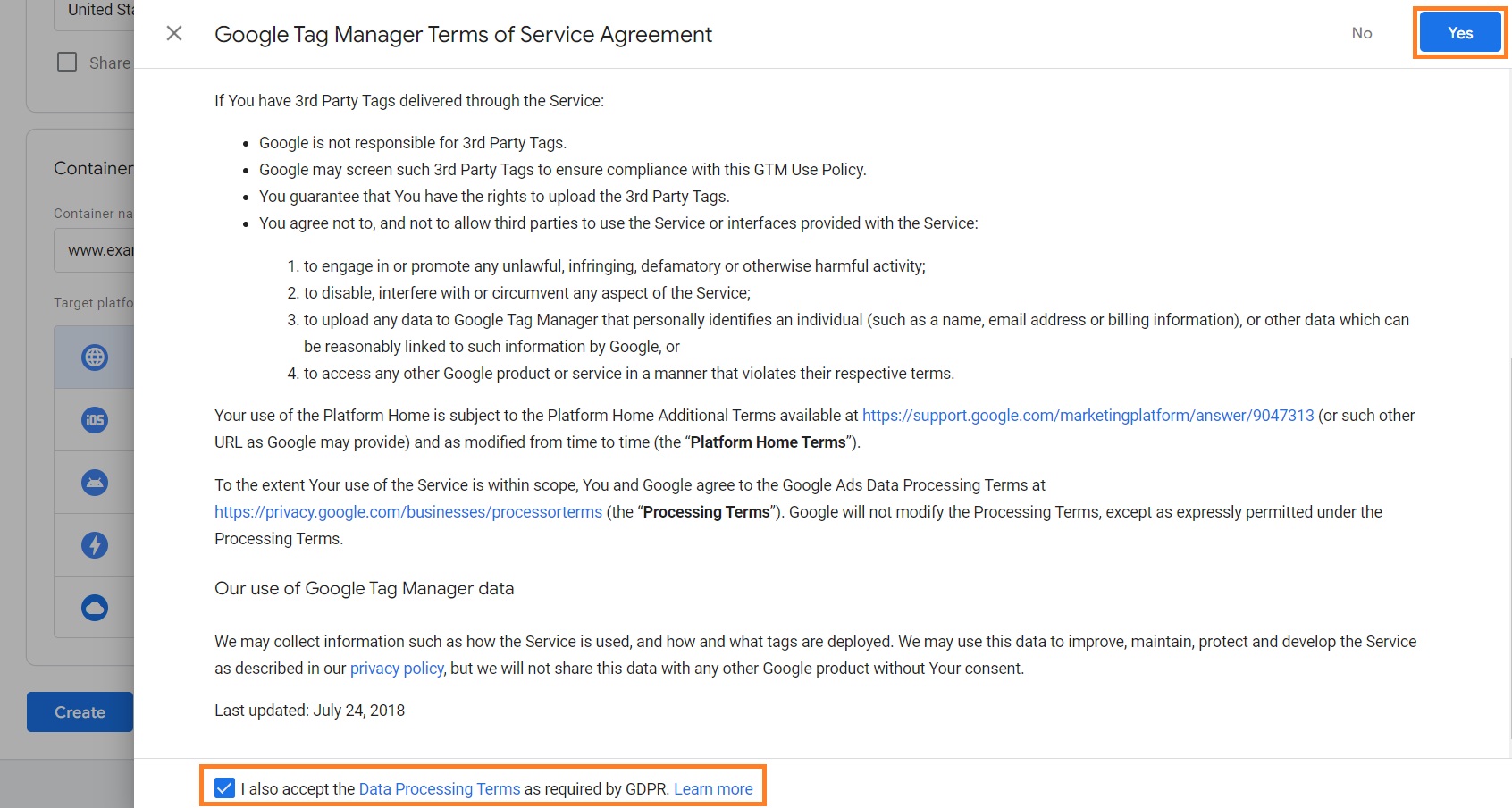Deselect the highlighted Web platform tile
This screenshot has width=1512, height=808.
pyautogui.click(x=94, y=357)
